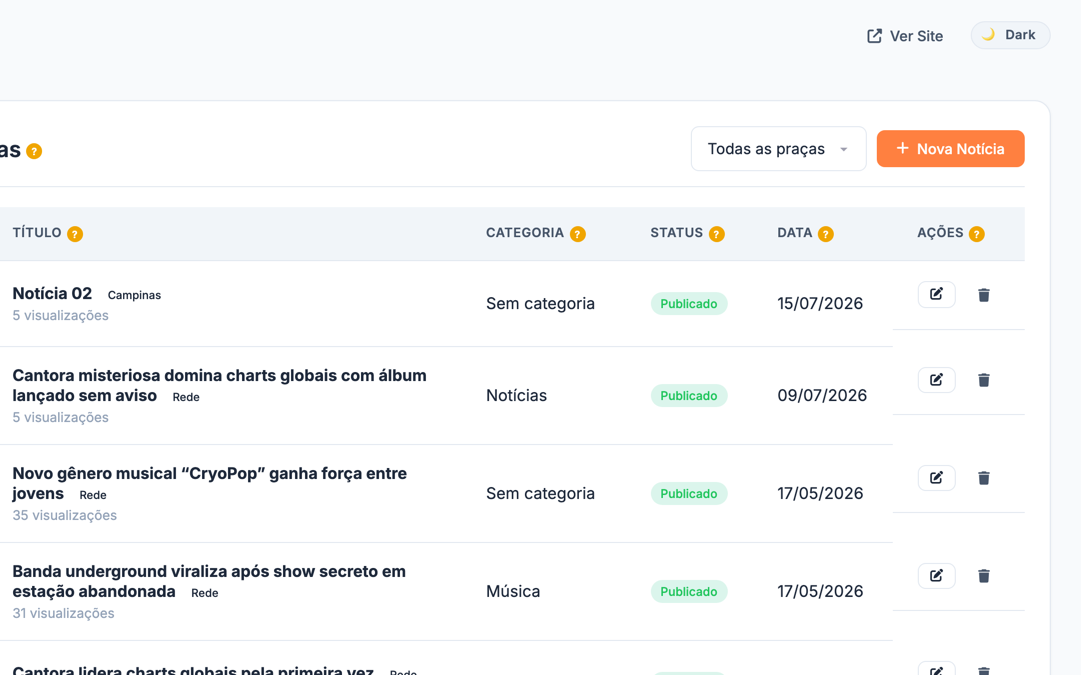Screen dimensions: 1081x675
Task: Click the external-link icon beside Ver Site
Action: (x=874, y=36)
